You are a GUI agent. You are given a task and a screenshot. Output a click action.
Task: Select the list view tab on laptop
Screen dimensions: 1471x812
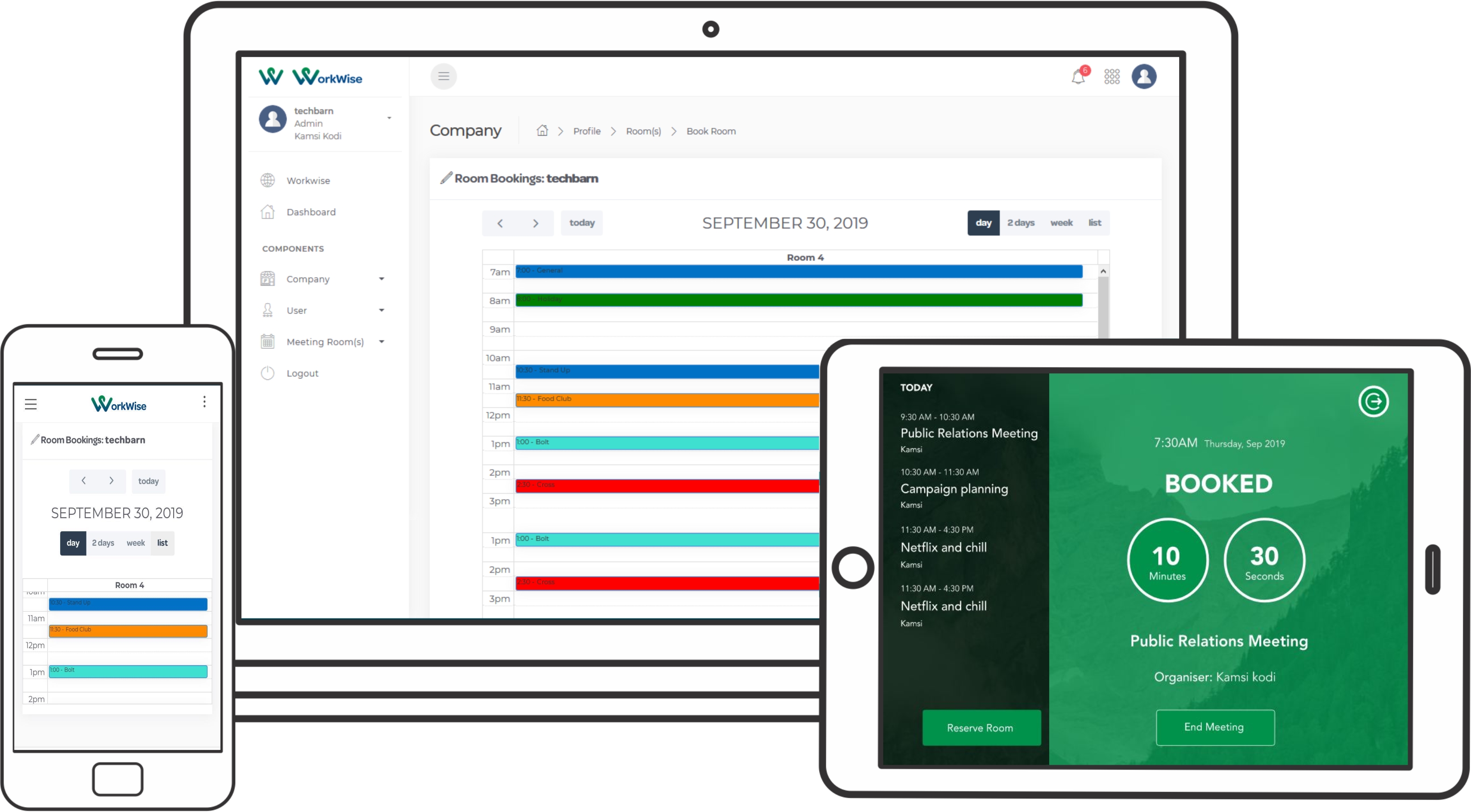tap(1094, 223)
